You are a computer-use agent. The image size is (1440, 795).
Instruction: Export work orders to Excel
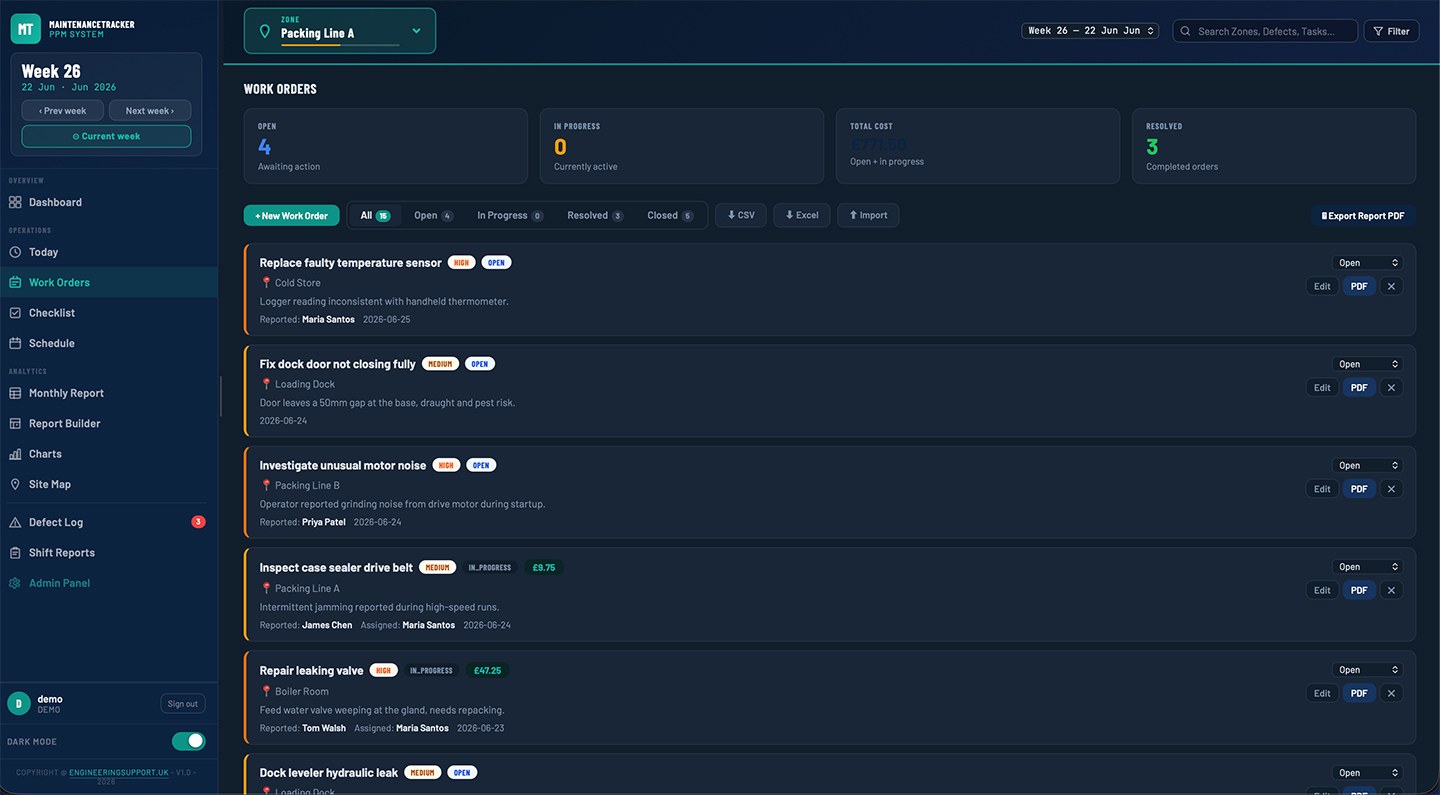[x=802, y=215]
